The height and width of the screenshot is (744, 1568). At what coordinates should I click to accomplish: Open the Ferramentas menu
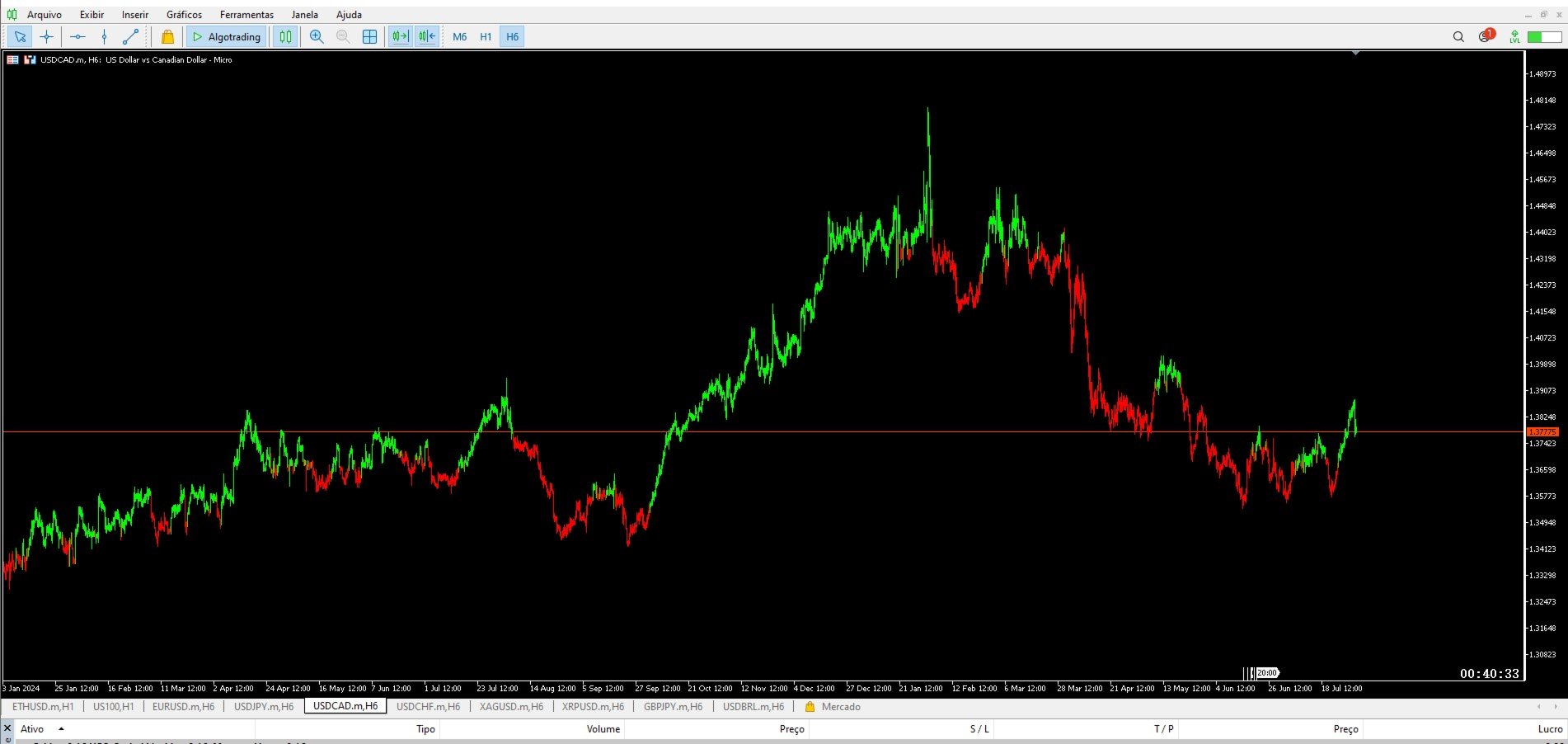(246, 14)
